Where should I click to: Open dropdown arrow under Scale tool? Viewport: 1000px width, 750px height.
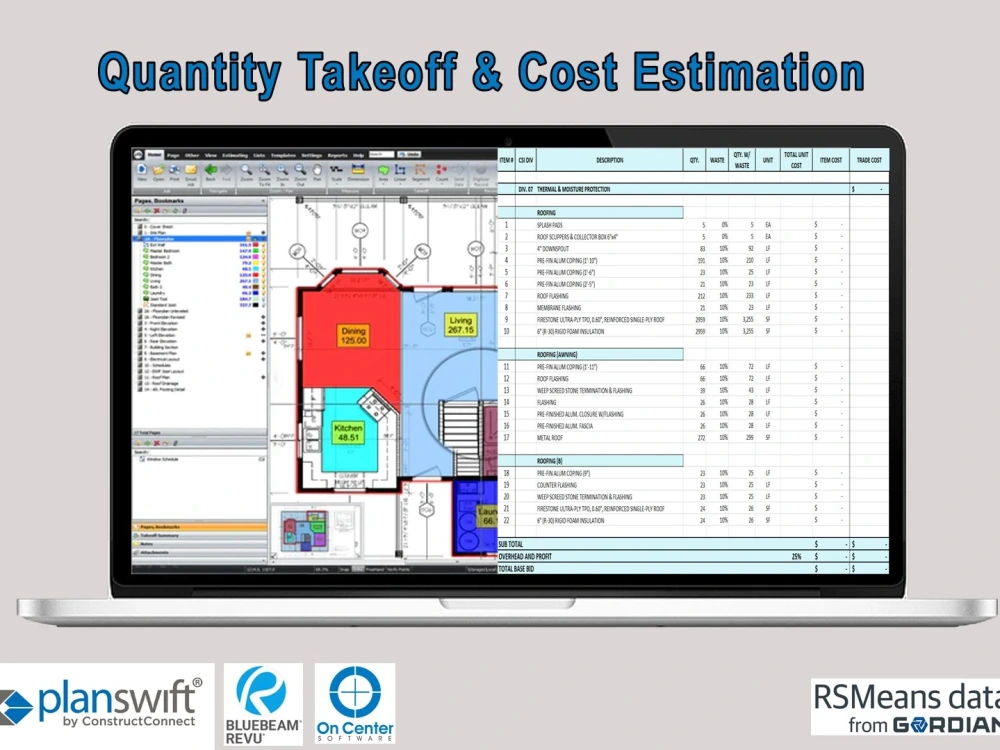point(336,184)
